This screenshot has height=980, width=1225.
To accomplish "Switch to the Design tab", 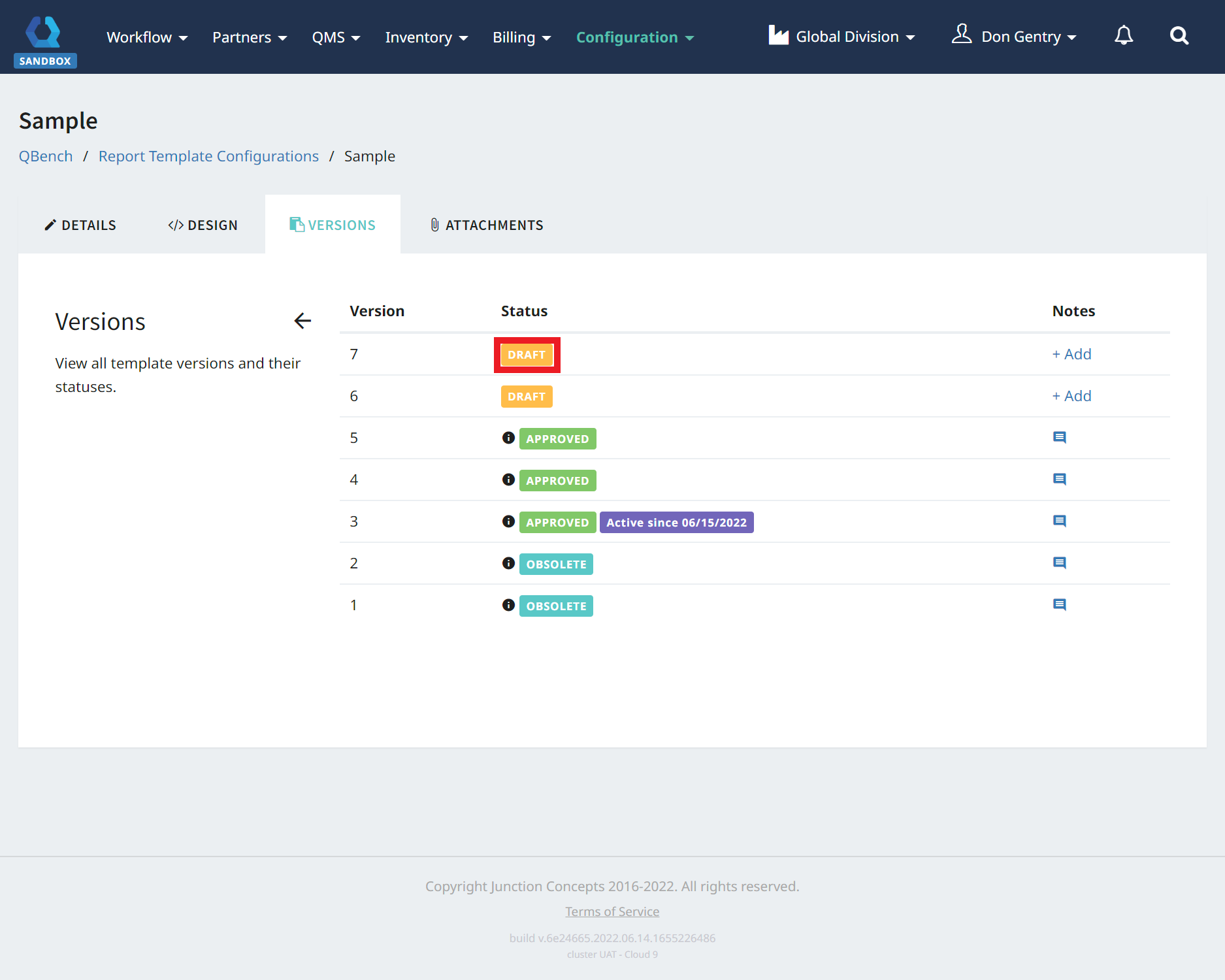I will (203, 225).
